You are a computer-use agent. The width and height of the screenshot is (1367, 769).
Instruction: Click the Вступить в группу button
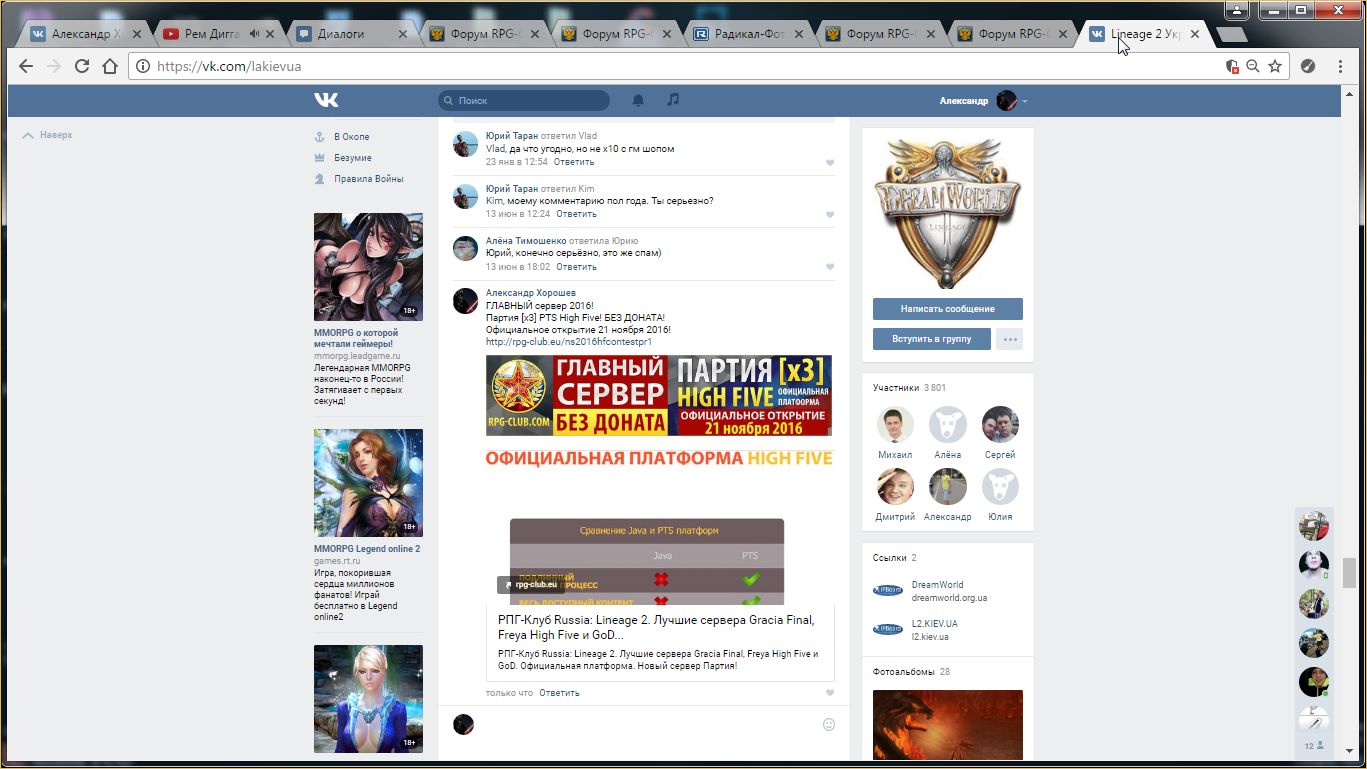[931, 339]
